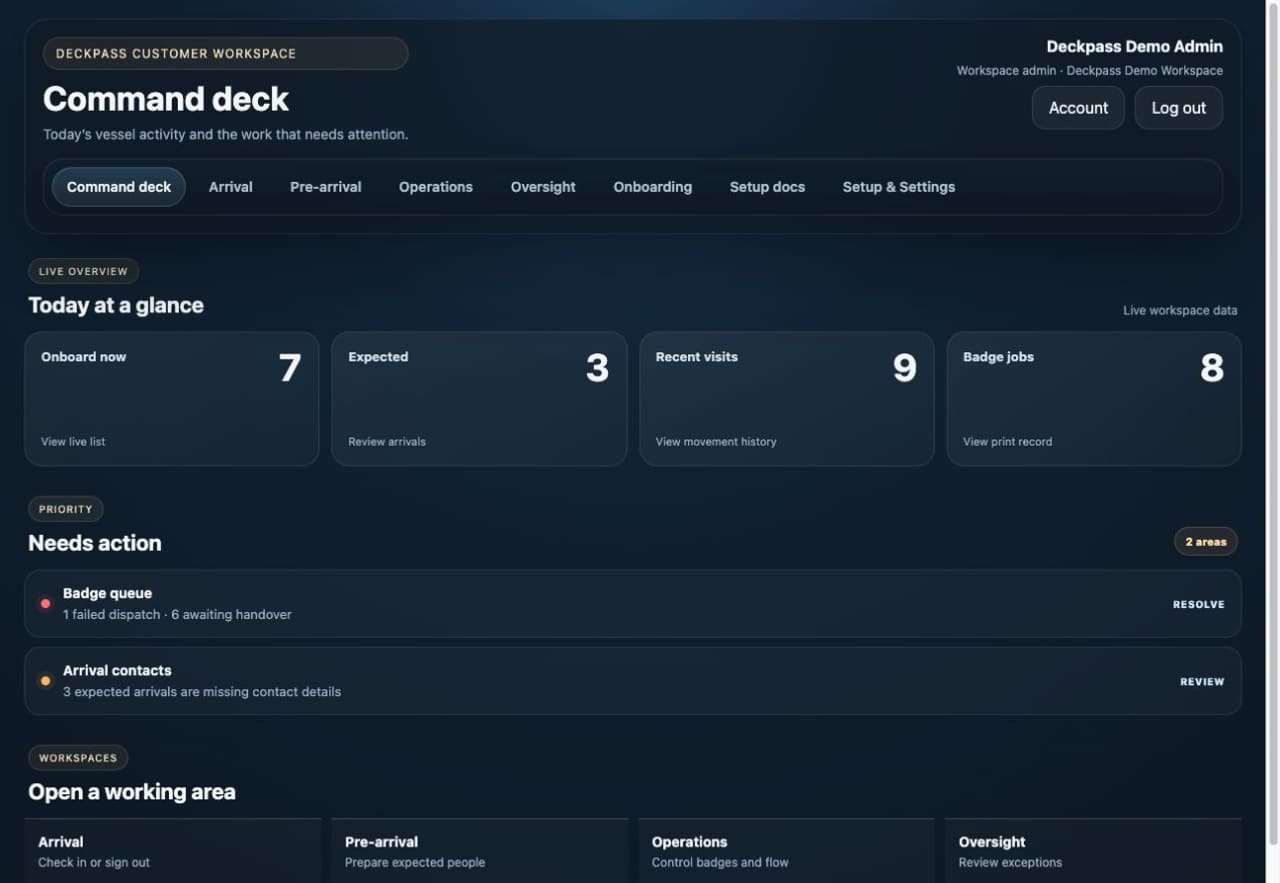Screen dimensions: 1280x883
Task: Open the Setup docs tab
Action: click(767, 187)
